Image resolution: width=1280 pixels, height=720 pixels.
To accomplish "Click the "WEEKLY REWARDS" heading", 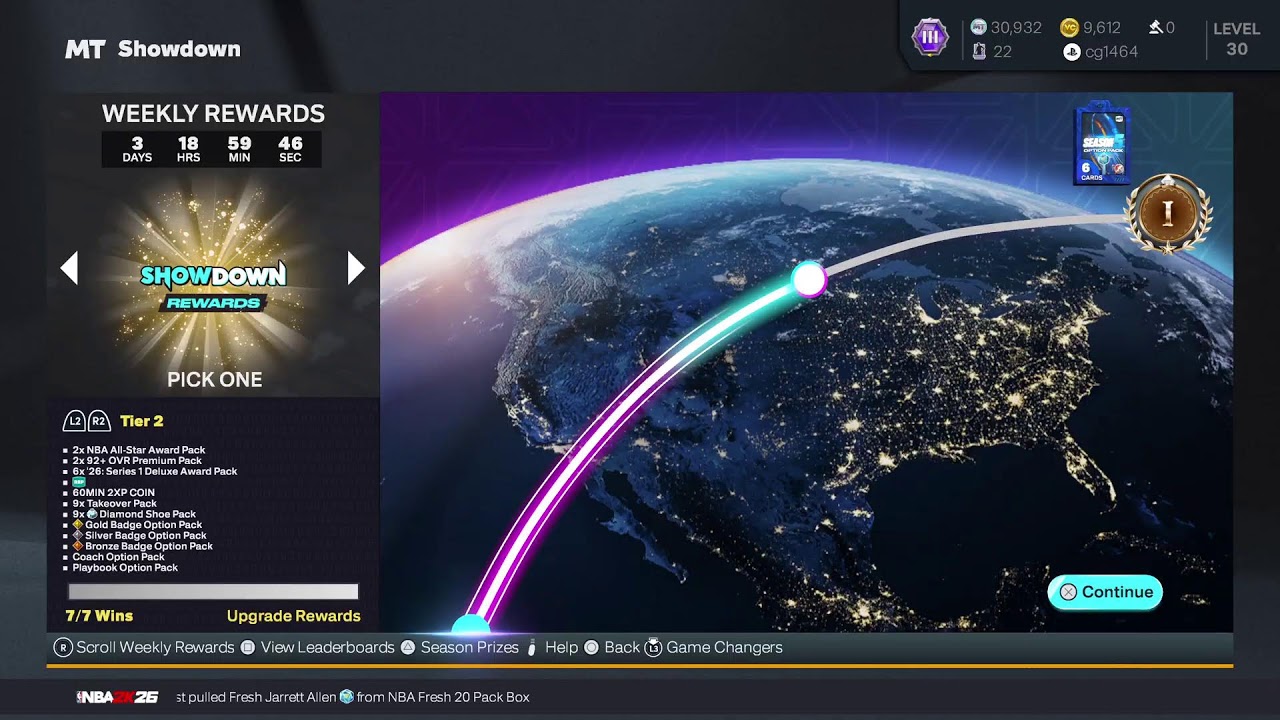I will coord(213,114).
